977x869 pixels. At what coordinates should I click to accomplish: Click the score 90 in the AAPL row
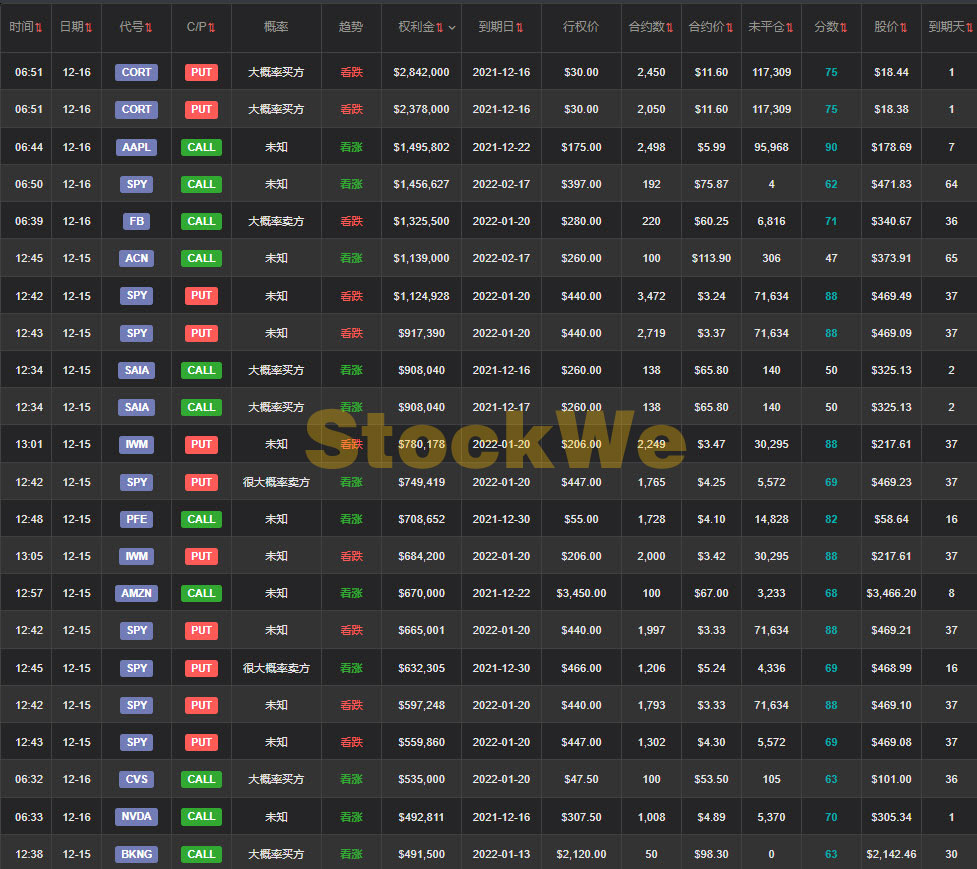click(831, 147)
